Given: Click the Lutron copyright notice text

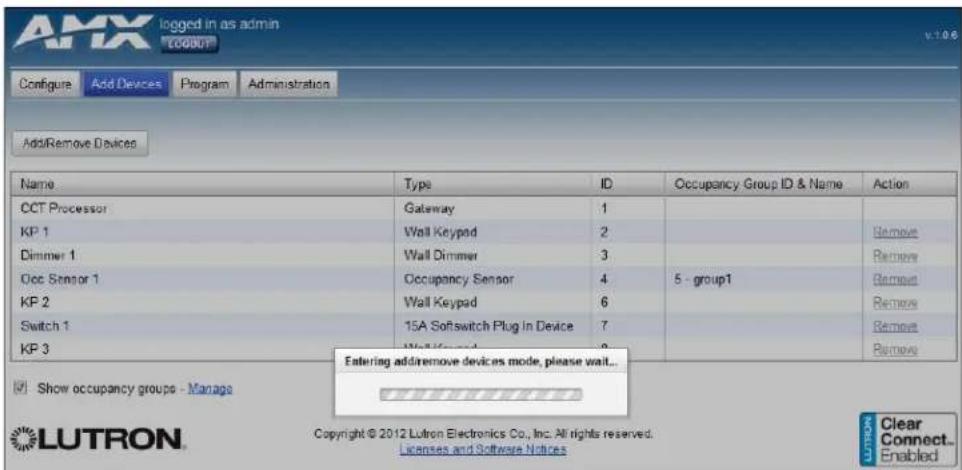Looking at the screenshot, I should [x=483, y=434].
